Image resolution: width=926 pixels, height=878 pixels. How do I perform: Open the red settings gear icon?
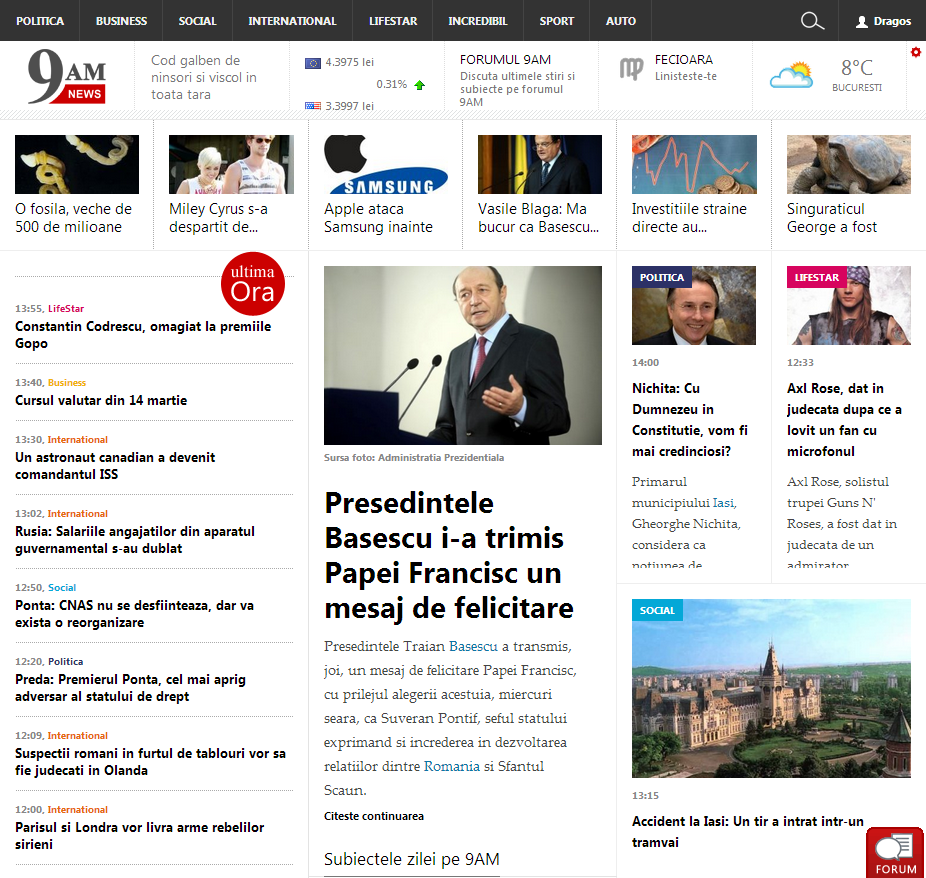pos(915,52)
